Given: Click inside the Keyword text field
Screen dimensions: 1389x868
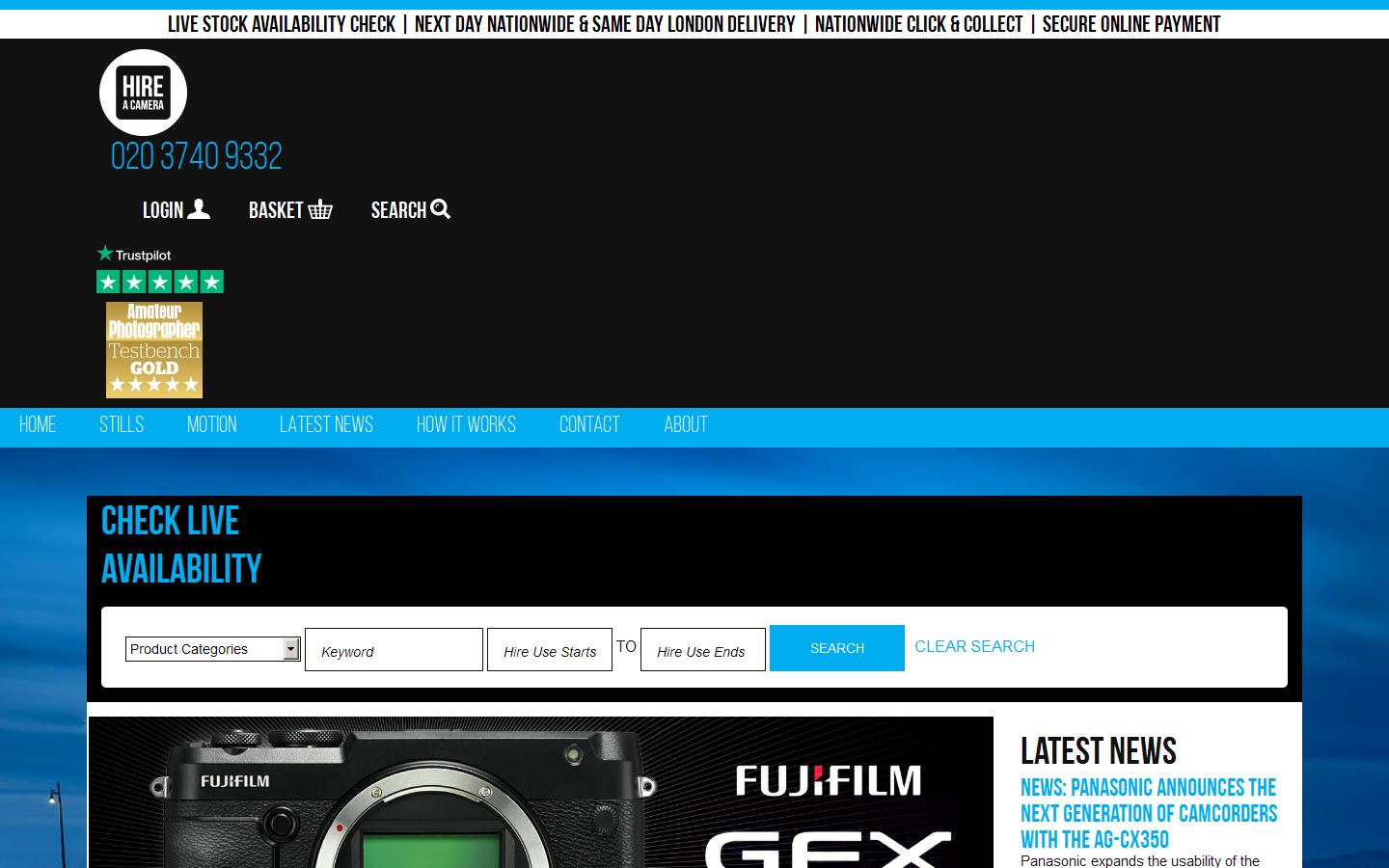Looking at the screenshot, I should tap(394, 649).
